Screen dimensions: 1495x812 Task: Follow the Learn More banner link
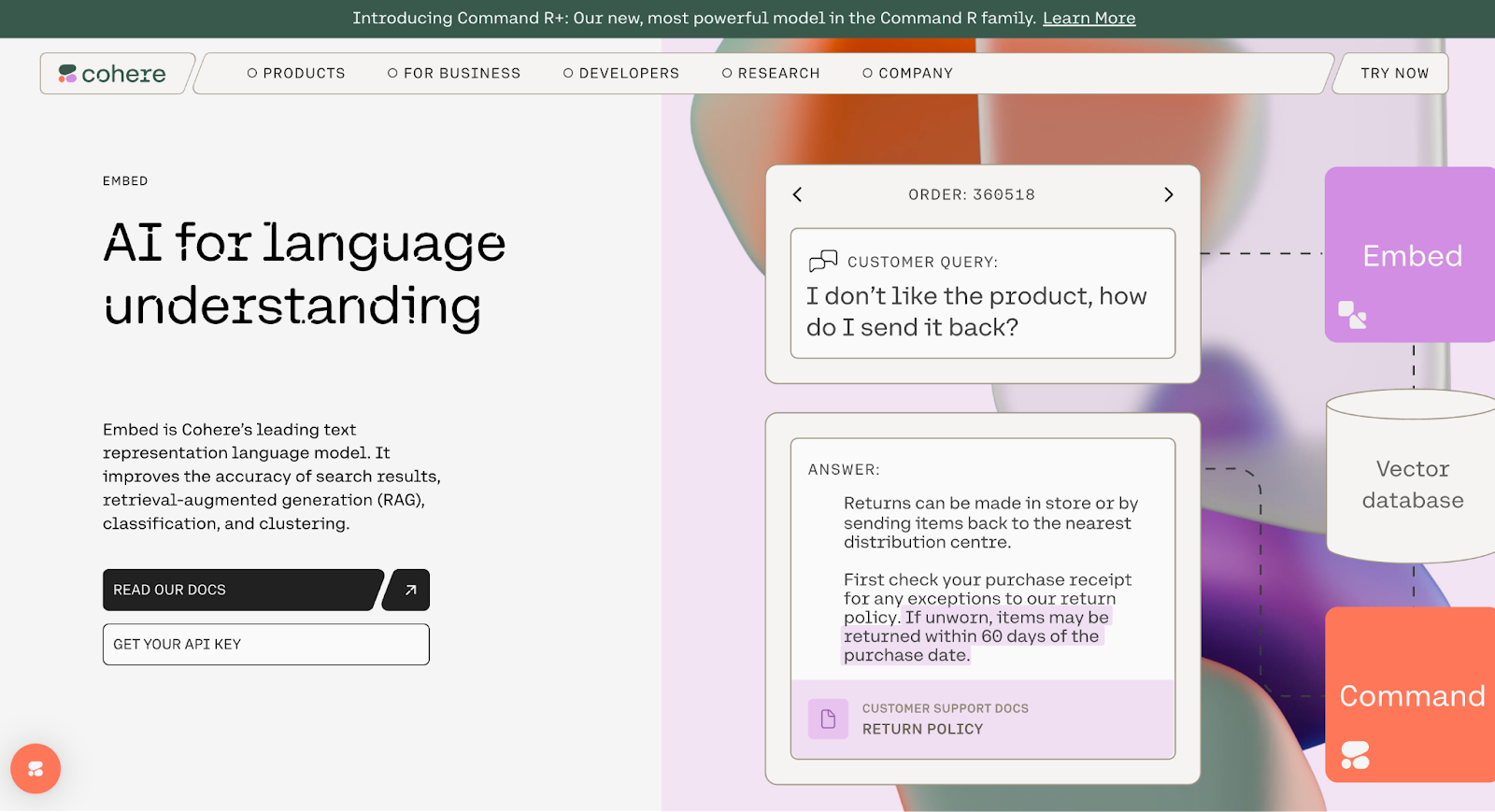point(1089,18)
